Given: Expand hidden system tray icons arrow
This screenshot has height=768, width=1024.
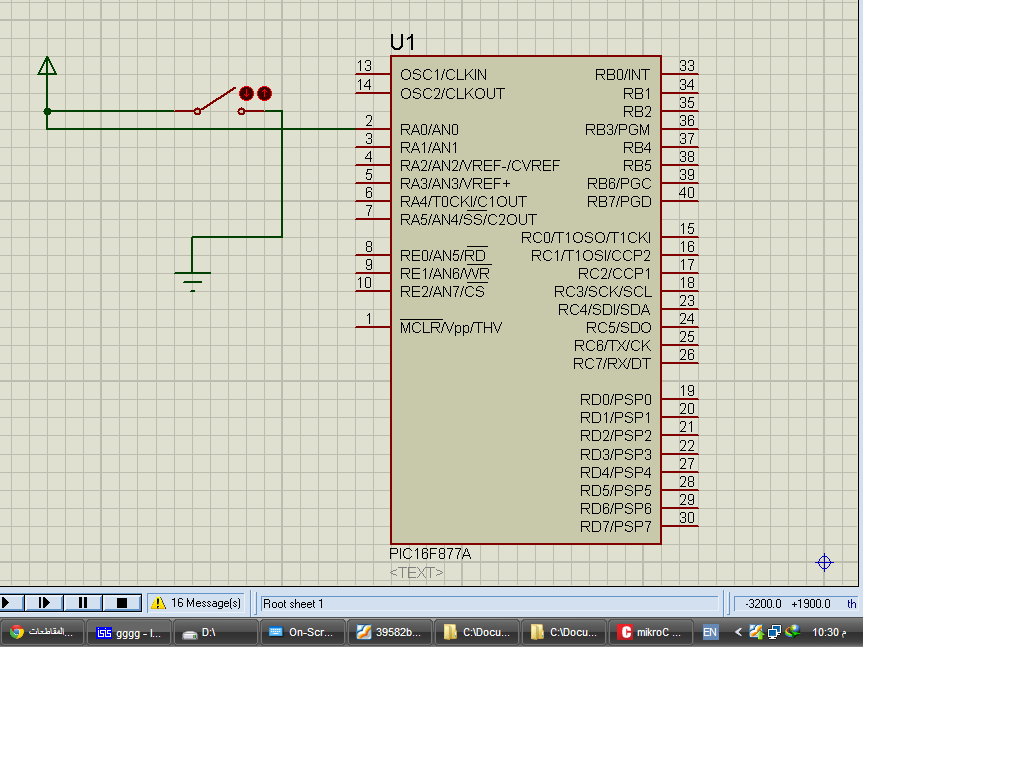Looking at the screenshot, I should coord(738,632).
